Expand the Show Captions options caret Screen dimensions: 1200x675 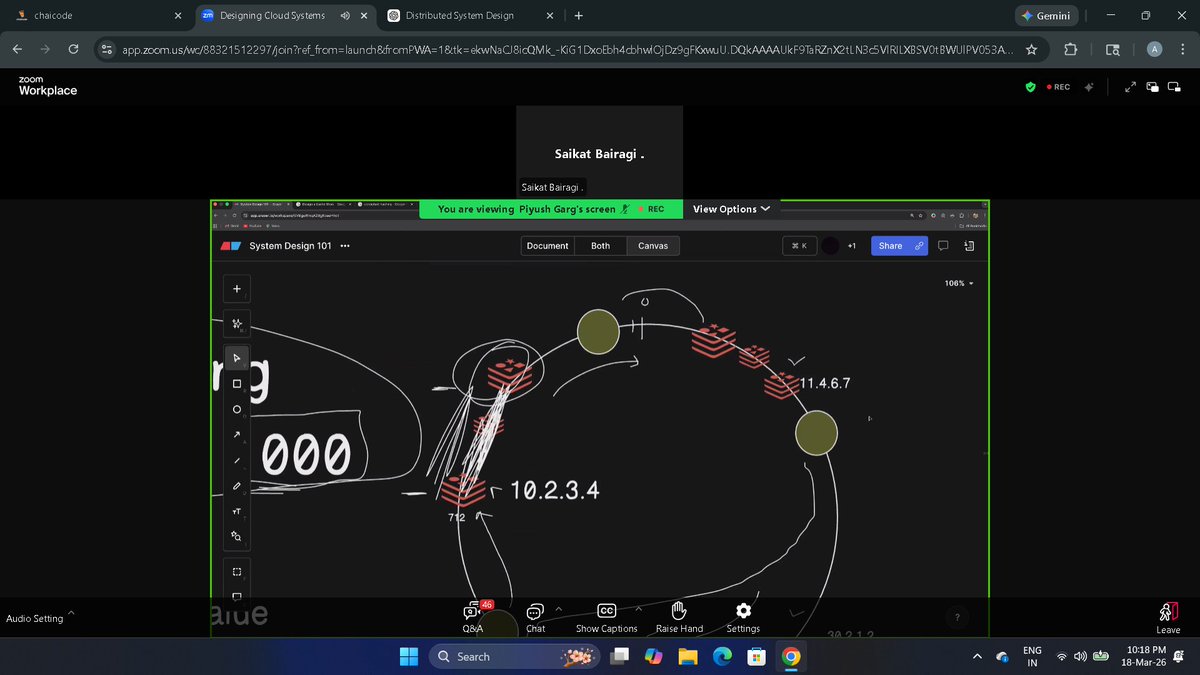(x=638, y=608)
